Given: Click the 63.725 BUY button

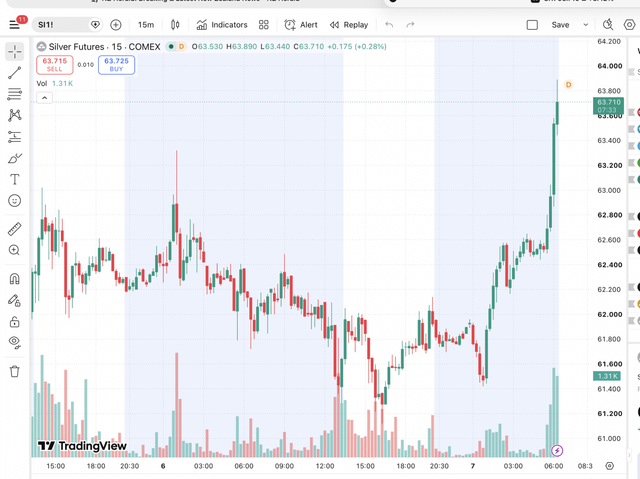Looking at the screenshot, I should pos(116,64).
